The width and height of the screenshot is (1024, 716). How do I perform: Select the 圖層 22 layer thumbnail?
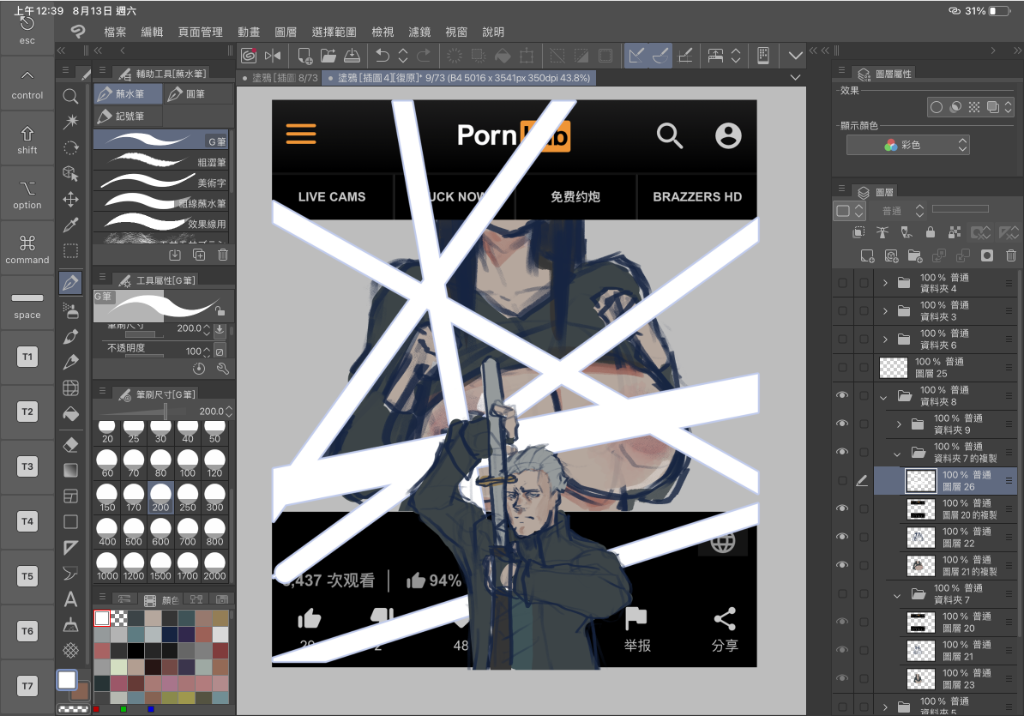point(921,537)
